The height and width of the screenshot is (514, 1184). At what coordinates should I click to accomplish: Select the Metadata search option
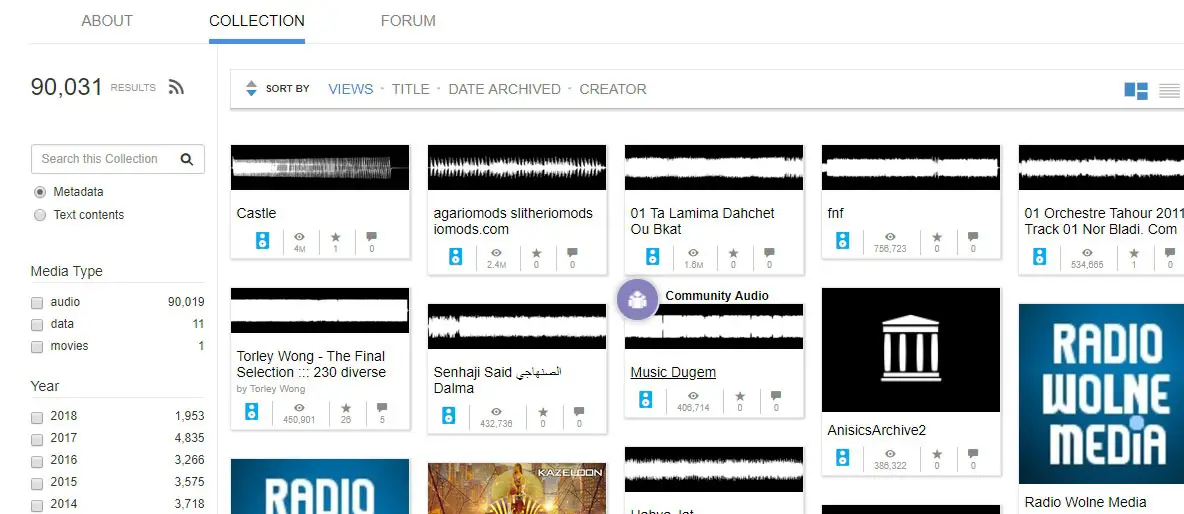tap(40, 192)
